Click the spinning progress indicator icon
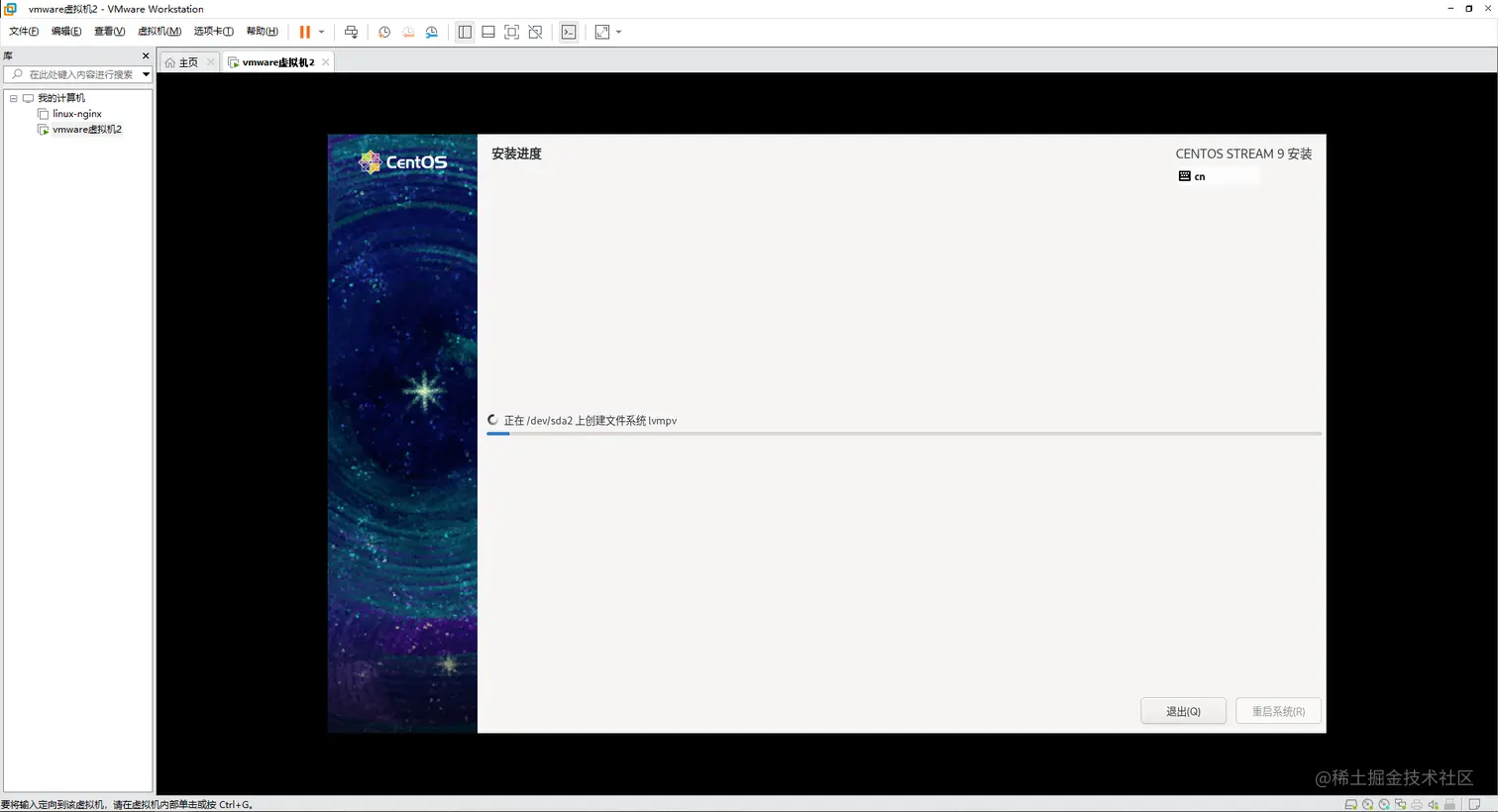Screen dimensions: 1498x812 pos(492,420)
